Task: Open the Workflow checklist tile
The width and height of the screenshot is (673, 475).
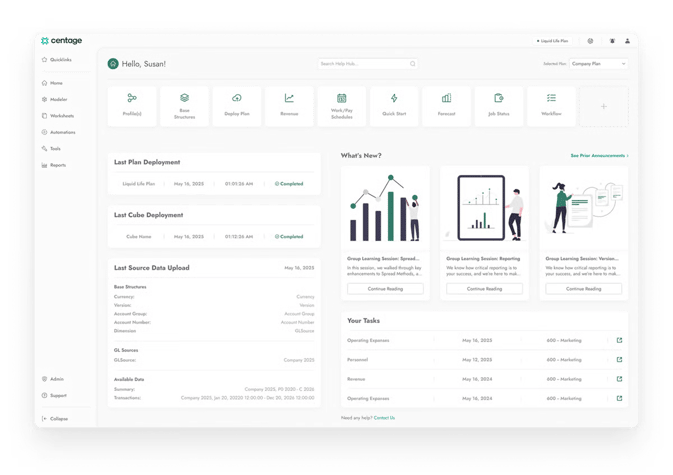Action: pyautogui.click(x=551, y=104)
